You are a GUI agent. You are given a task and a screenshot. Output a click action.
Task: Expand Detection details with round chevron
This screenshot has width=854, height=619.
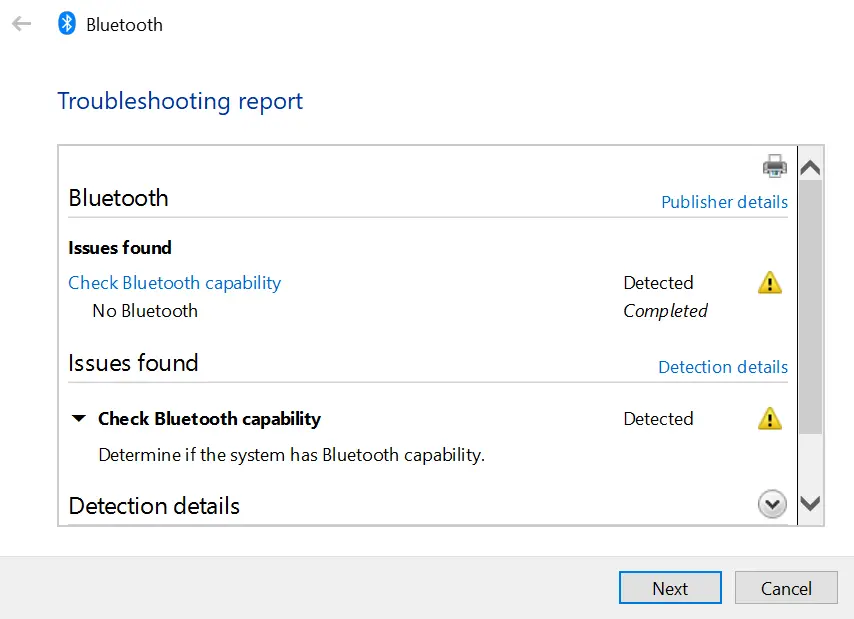[x=772, y=504]
